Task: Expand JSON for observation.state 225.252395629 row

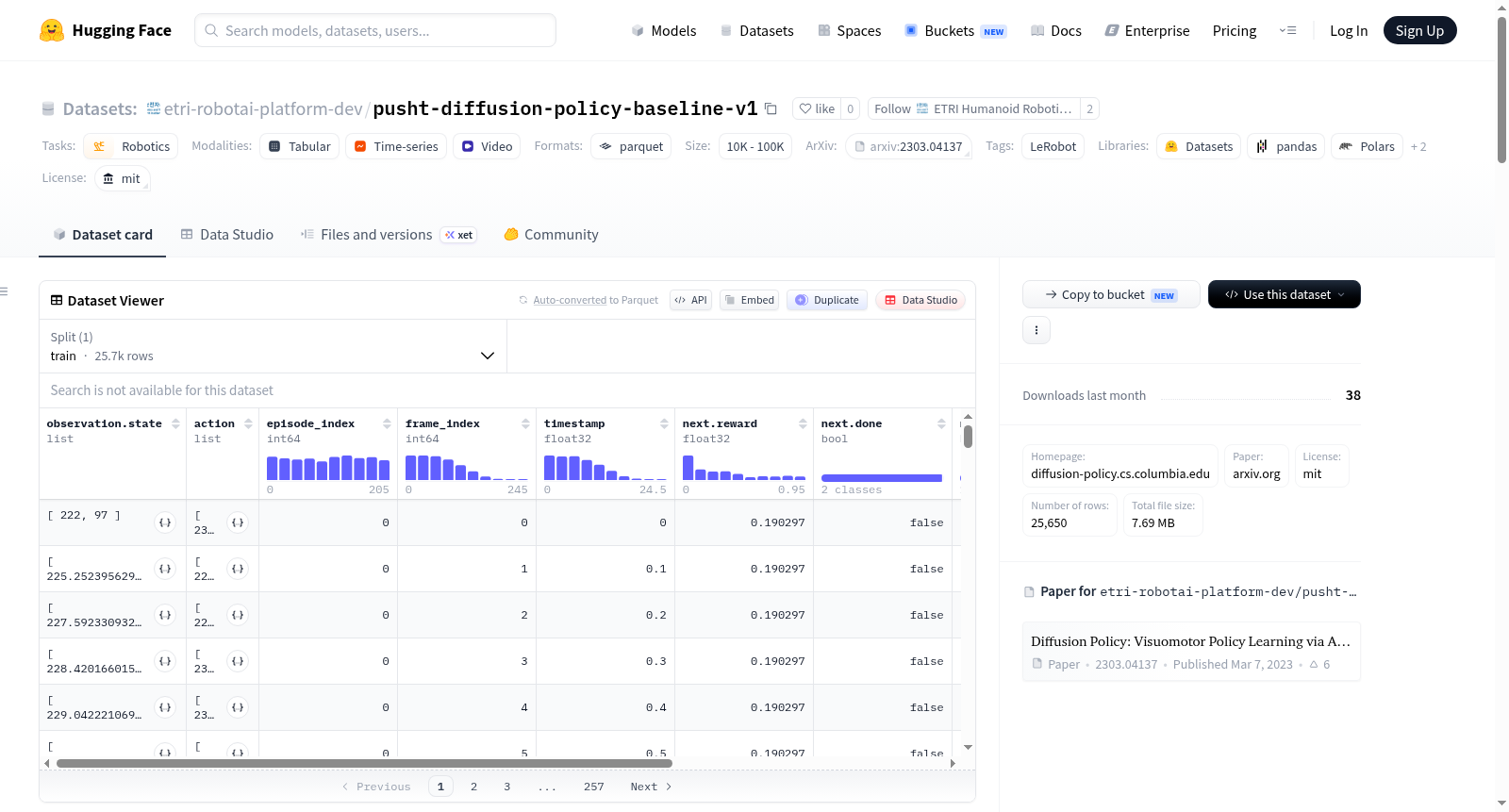Action: point(165,569)
